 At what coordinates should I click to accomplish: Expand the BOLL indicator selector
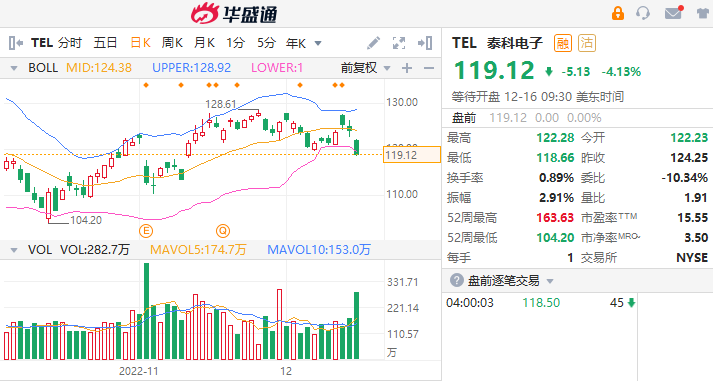14,69
